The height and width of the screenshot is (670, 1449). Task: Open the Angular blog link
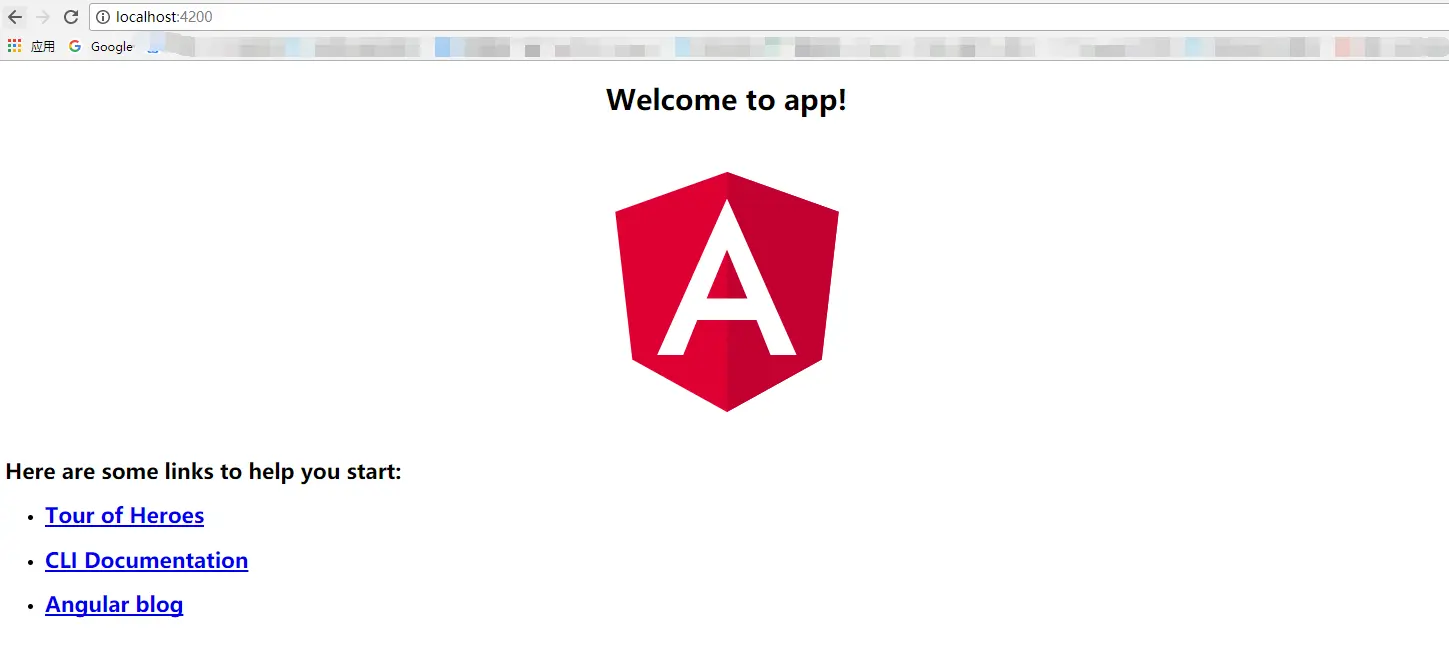point(114,605)
